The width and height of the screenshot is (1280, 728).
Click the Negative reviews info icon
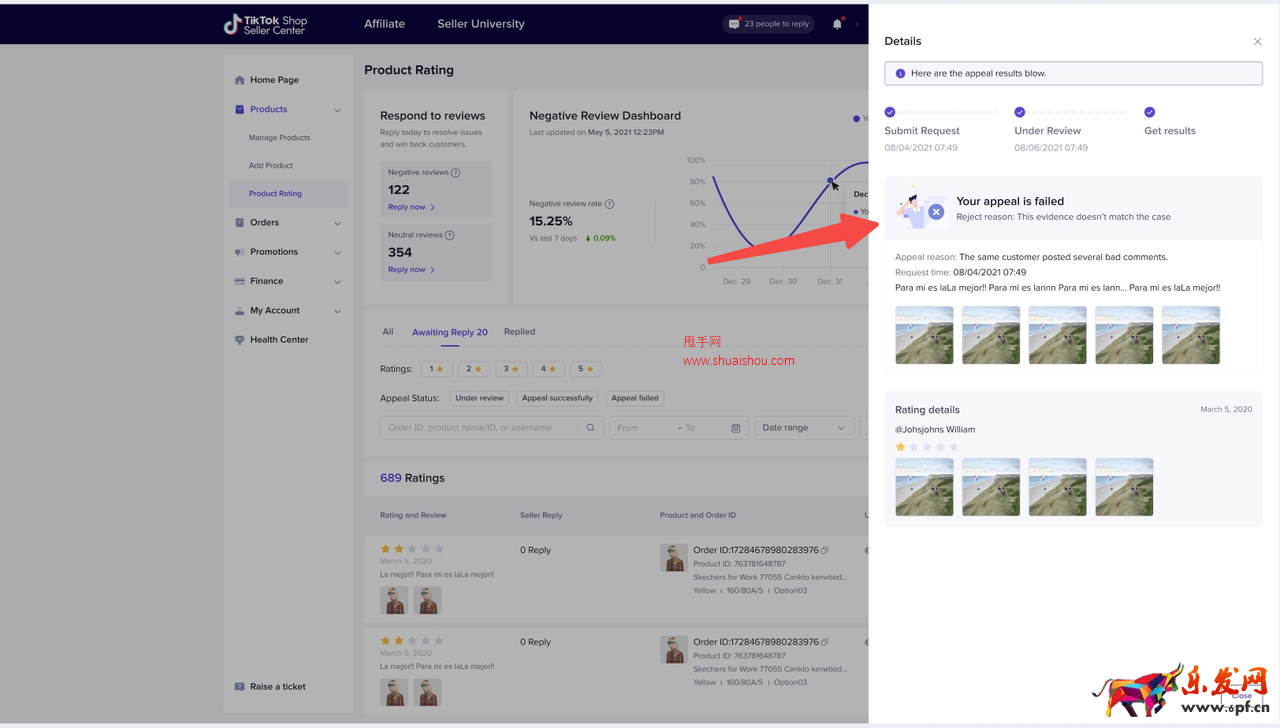click(456, 173)
